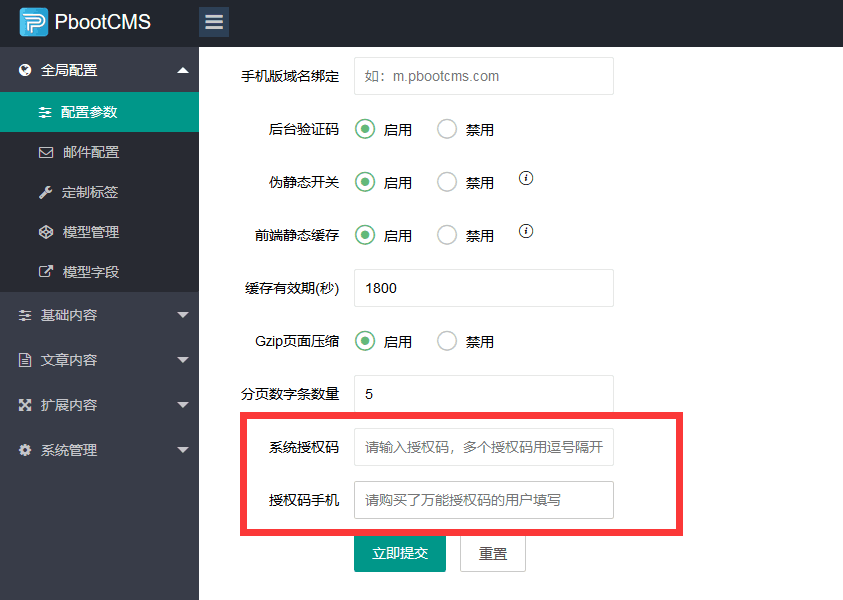843x600 pixels.
Task: Disable 后台验证码 by selecting 禁用
Action: 446,128
